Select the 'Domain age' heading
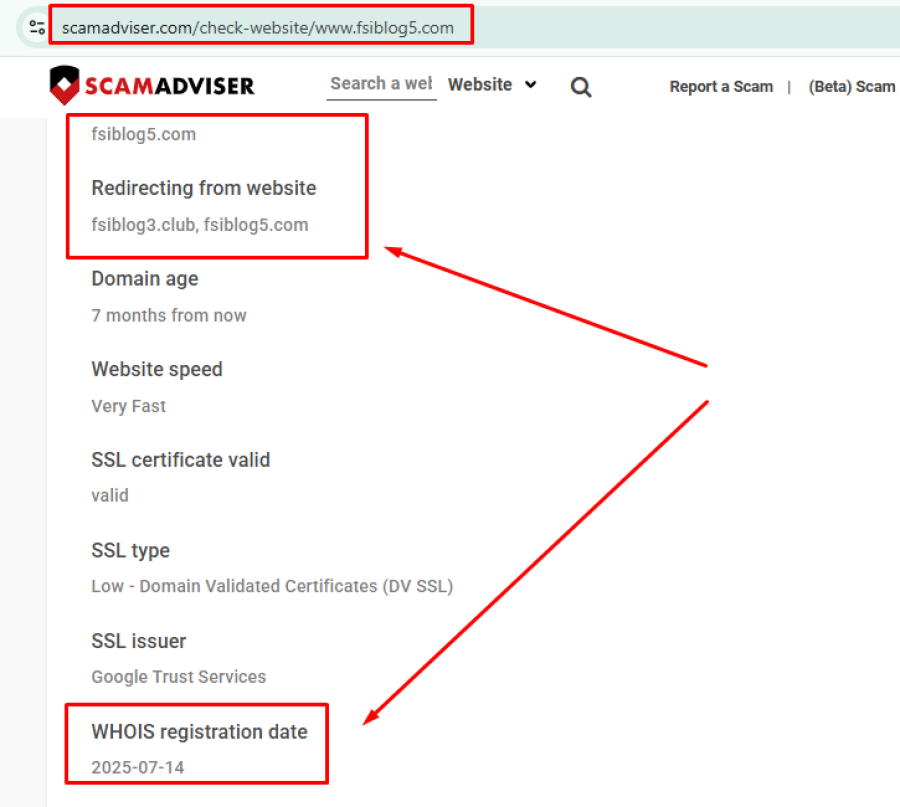Viewport: 900px width, 807px height. click(x=145, y=279)
